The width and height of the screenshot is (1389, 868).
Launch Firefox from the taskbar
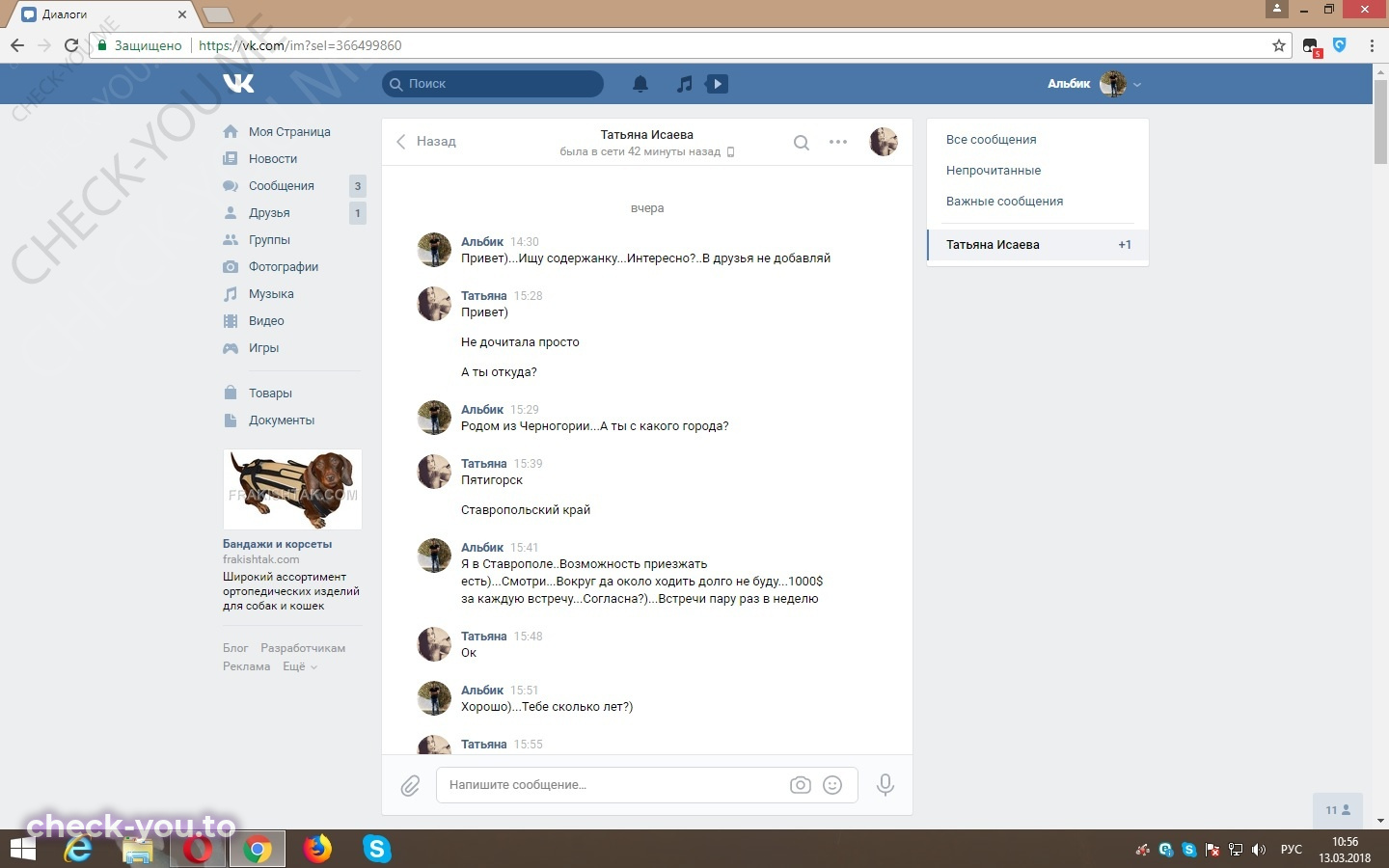(x=316, y=849)
